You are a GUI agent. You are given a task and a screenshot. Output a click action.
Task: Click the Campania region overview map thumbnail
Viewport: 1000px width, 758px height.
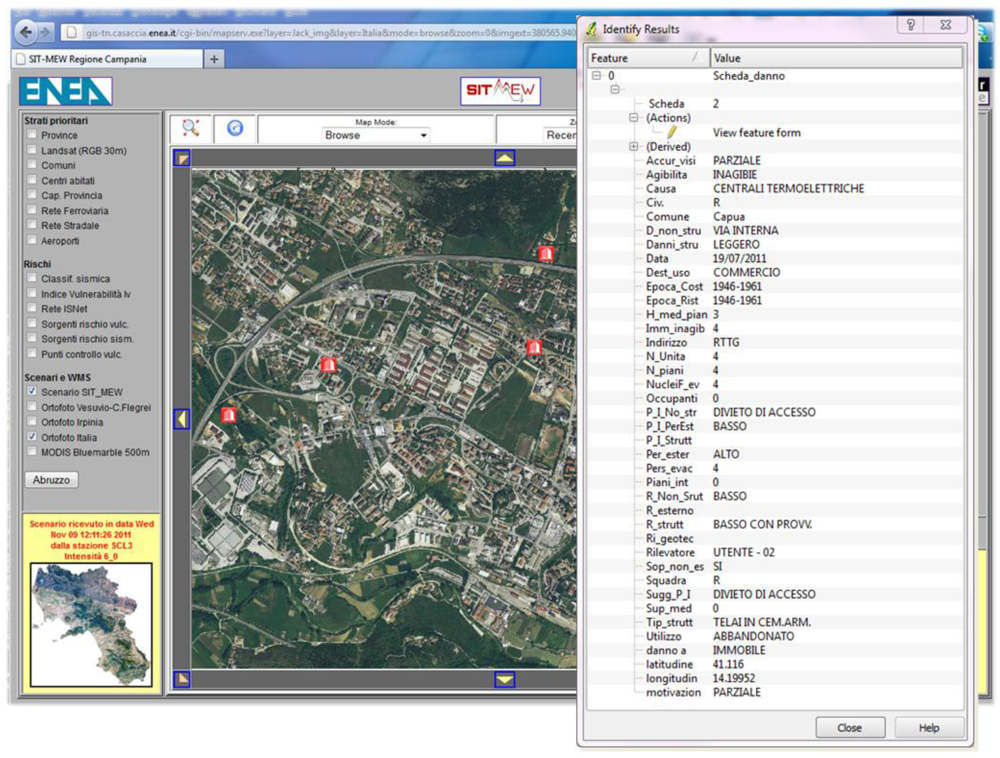click(x=90, y=623)
